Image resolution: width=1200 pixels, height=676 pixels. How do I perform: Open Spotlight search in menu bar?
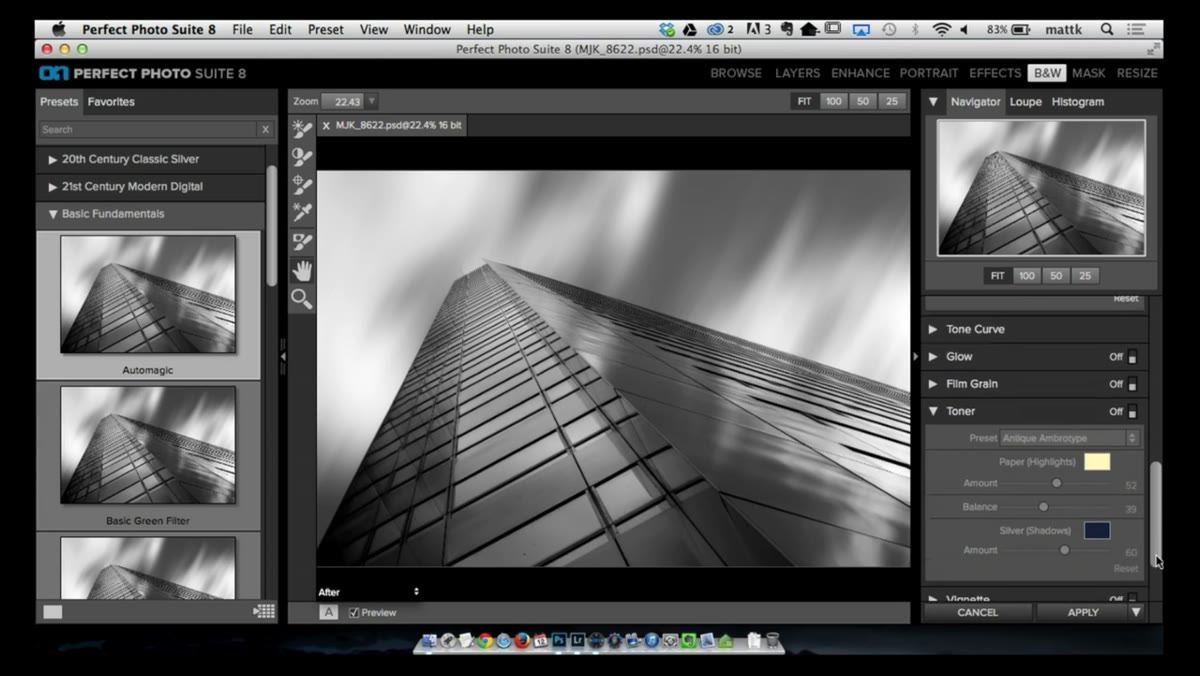click(1107, 29)
